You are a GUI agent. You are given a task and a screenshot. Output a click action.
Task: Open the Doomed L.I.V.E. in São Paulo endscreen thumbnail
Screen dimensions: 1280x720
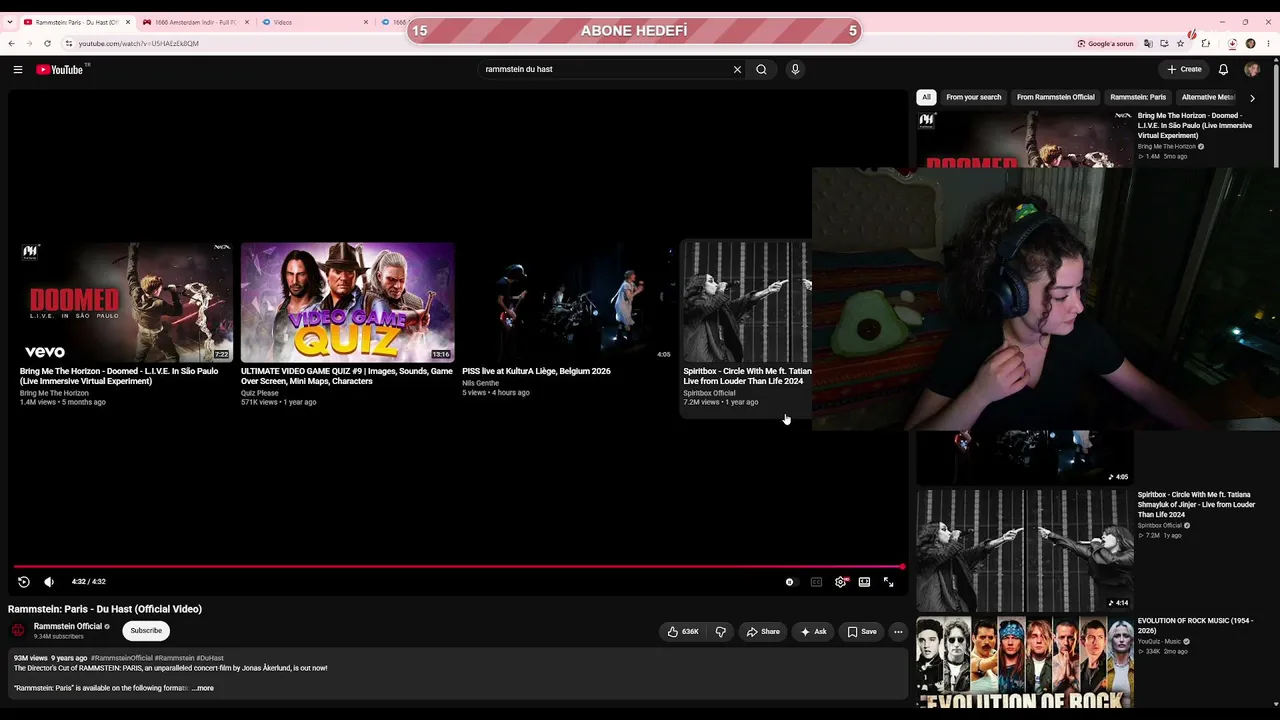pos(126,302)
